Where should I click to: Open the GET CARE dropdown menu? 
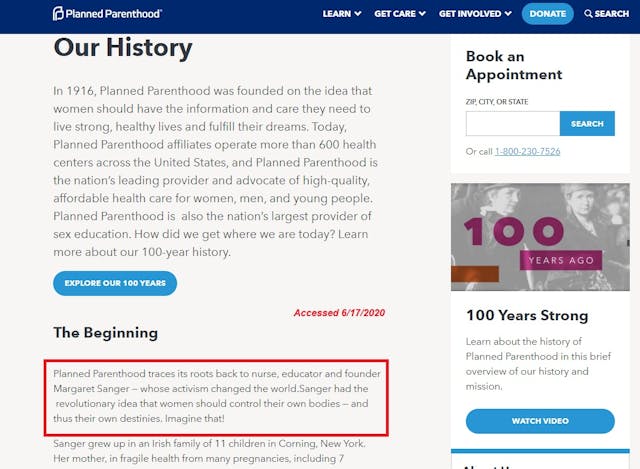click(399, 14)
